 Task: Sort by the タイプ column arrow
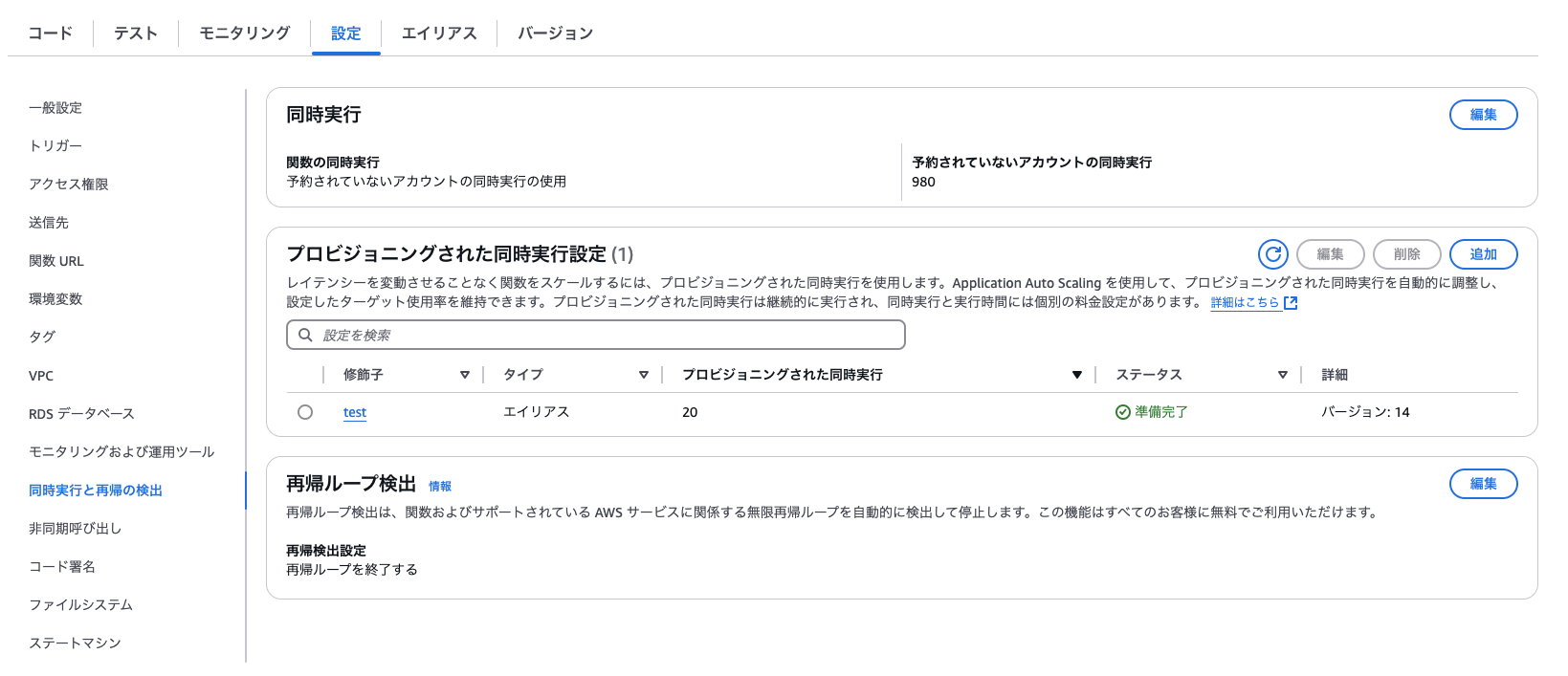(644, 375)
